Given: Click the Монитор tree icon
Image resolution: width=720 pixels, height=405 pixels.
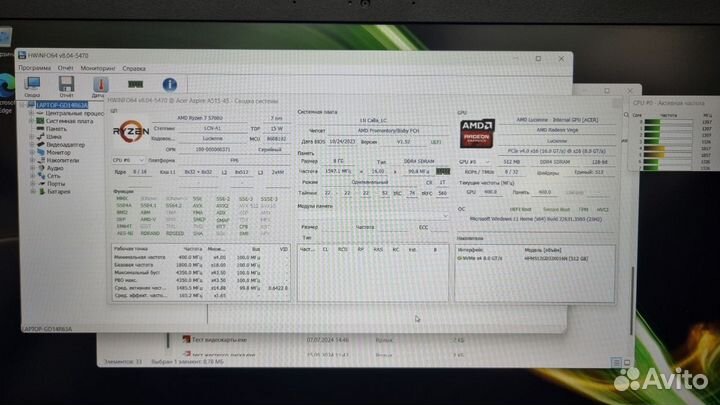Looking at the screenshot, I should pyautogui.click(x=41, y=152).
